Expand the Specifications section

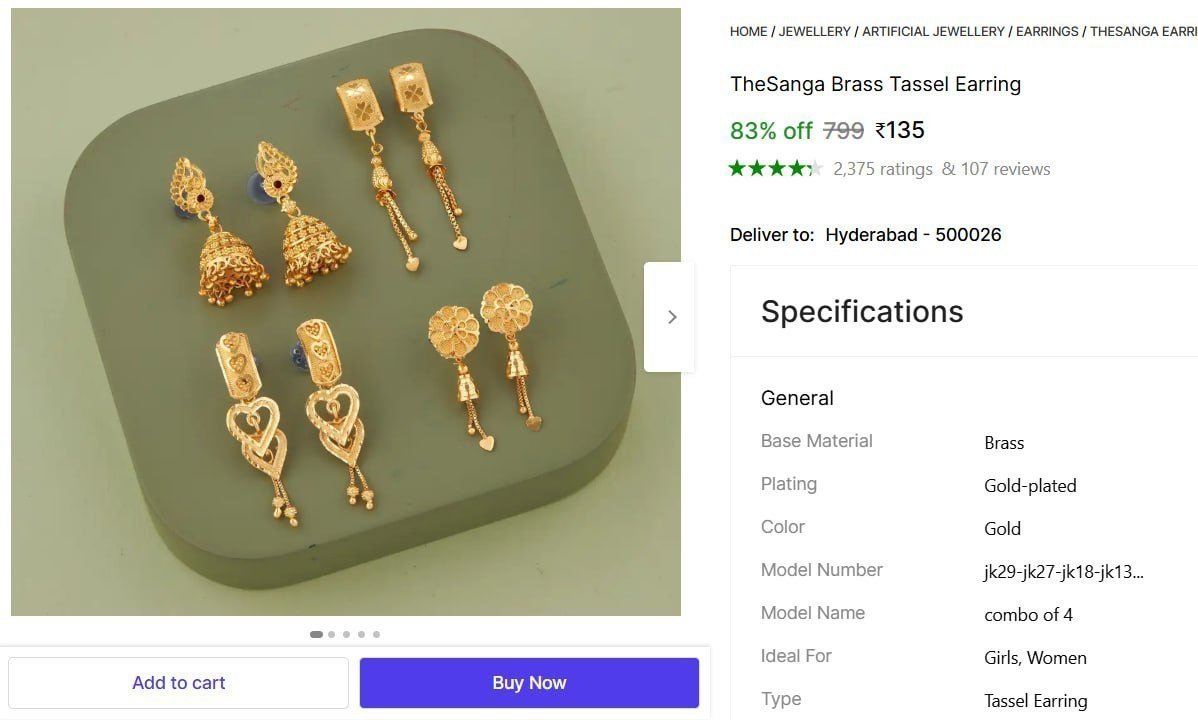pyautogui.click(x=862, y=311)
